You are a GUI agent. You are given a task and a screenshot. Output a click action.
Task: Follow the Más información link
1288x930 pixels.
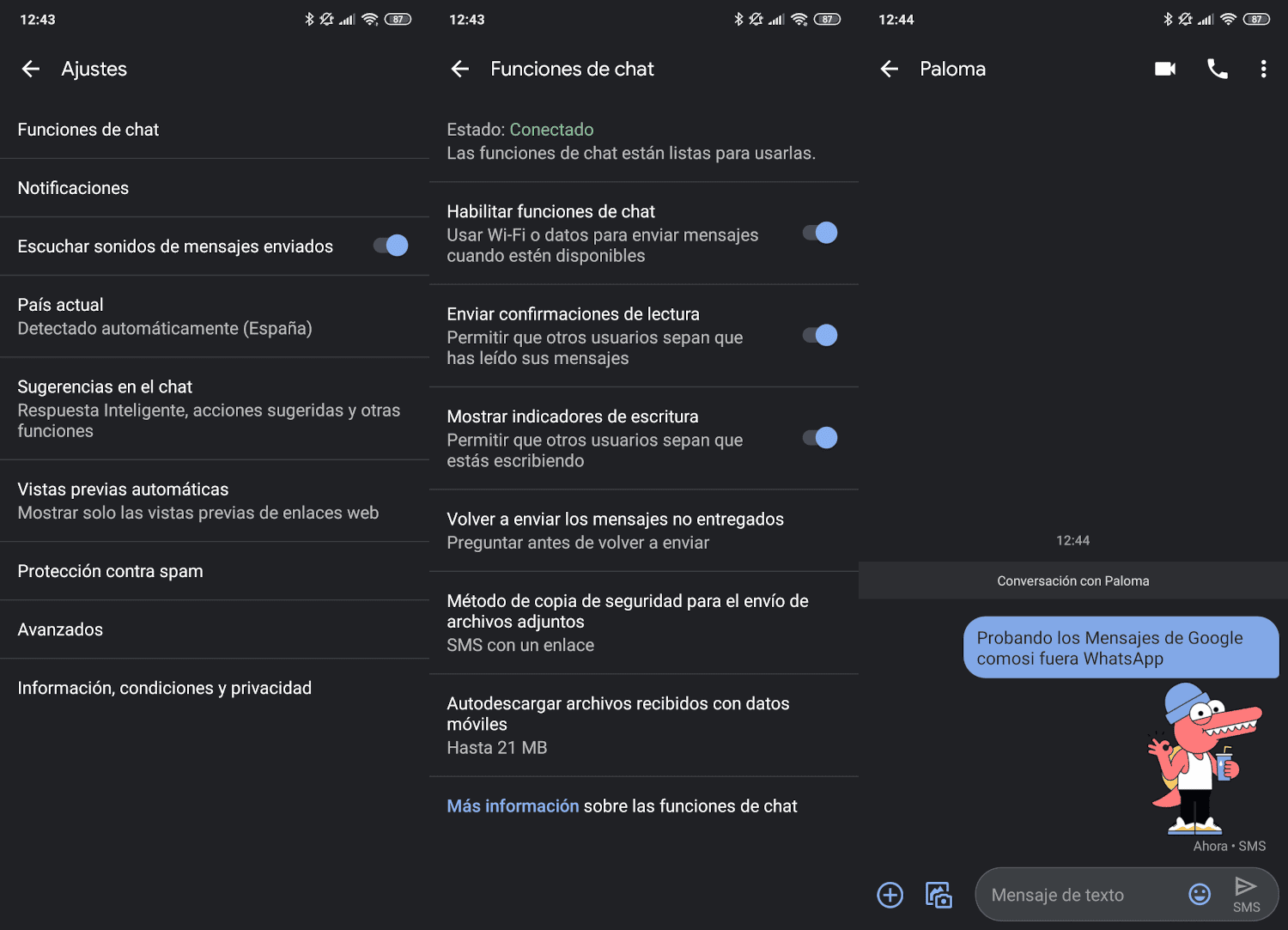pos(513,806)
